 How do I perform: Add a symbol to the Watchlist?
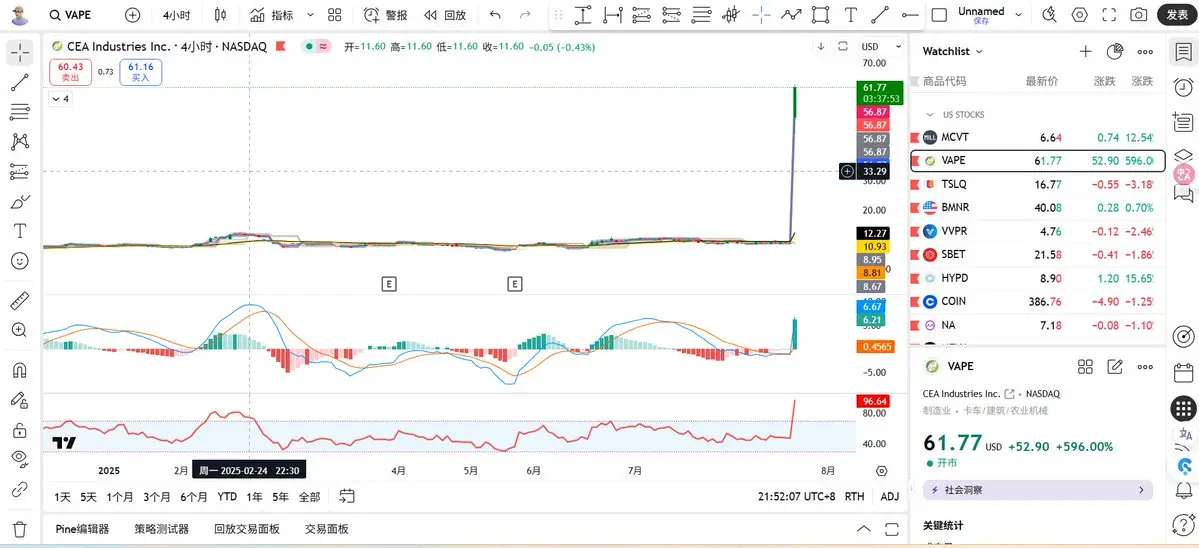(1085, 51)
